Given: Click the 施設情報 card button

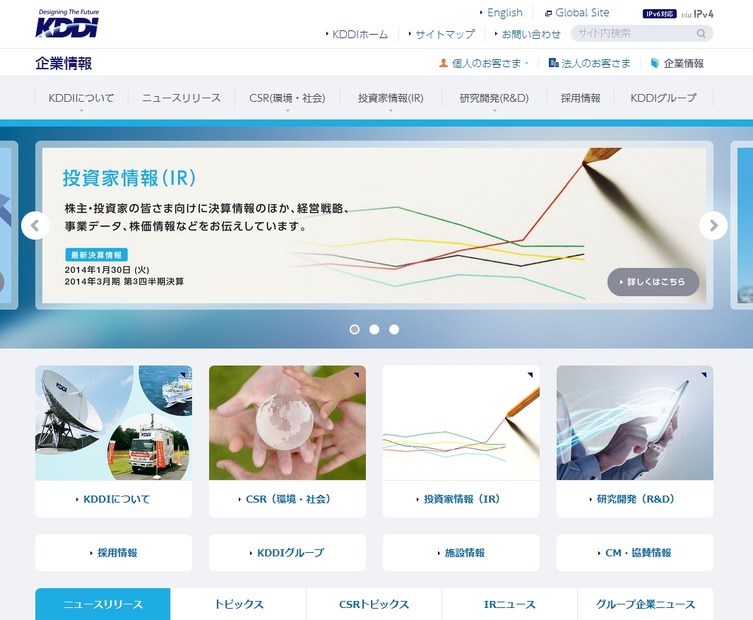Looking at the screenshot, I should tap(461, 553).
